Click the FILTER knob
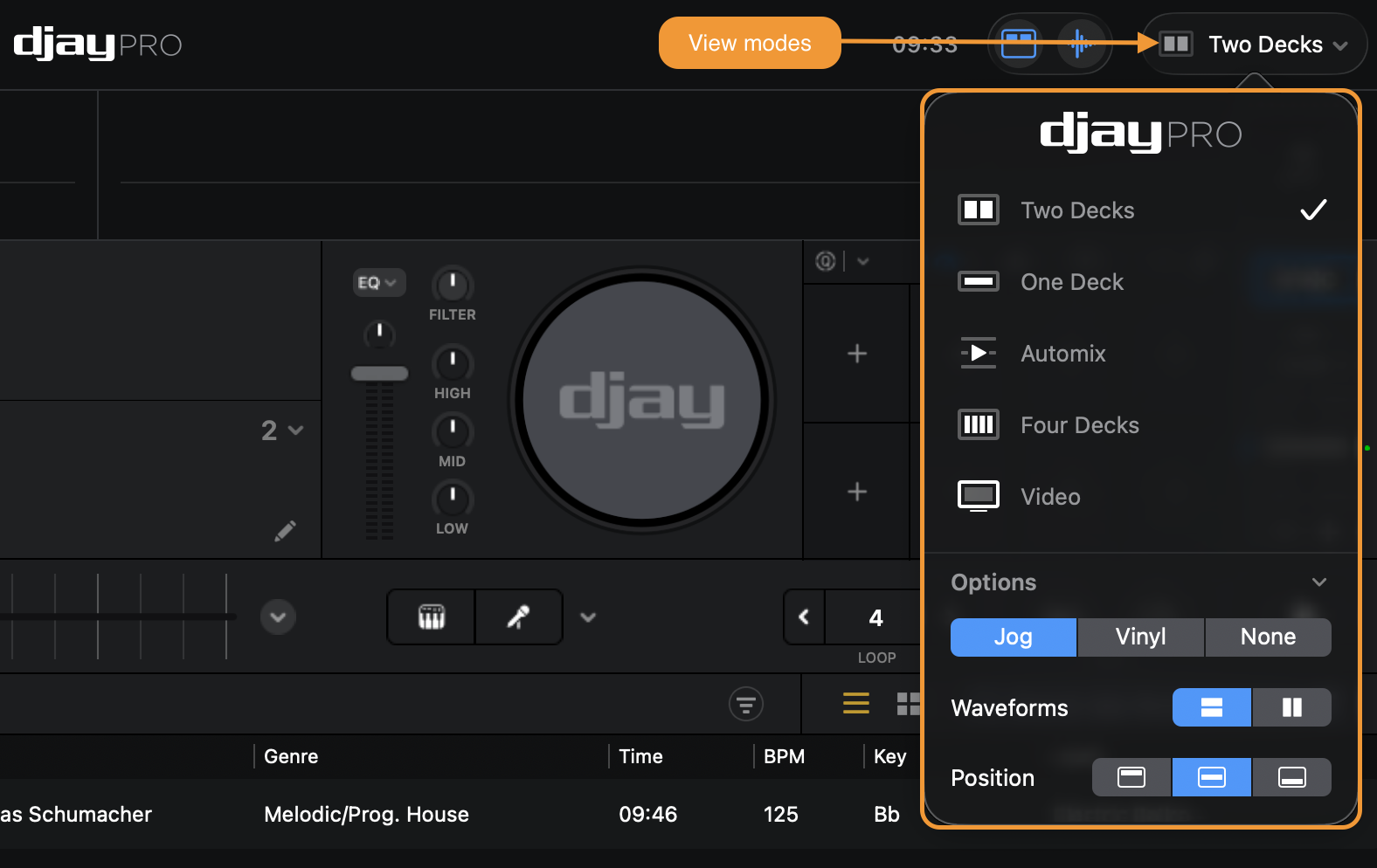 [453, 284]
